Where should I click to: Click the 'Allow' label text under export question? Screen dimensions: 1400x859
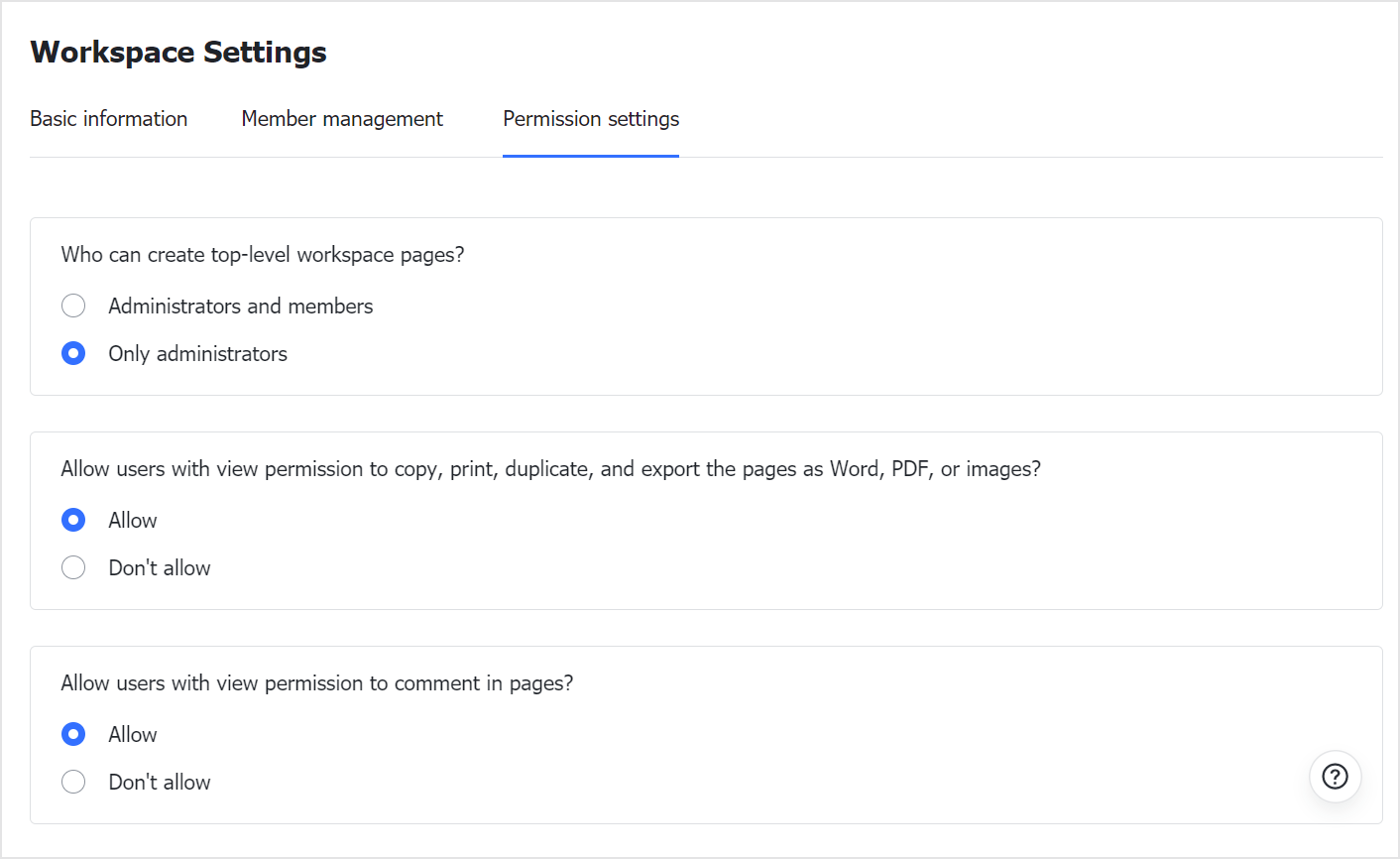pyautogui.click(x=133, y=521)
